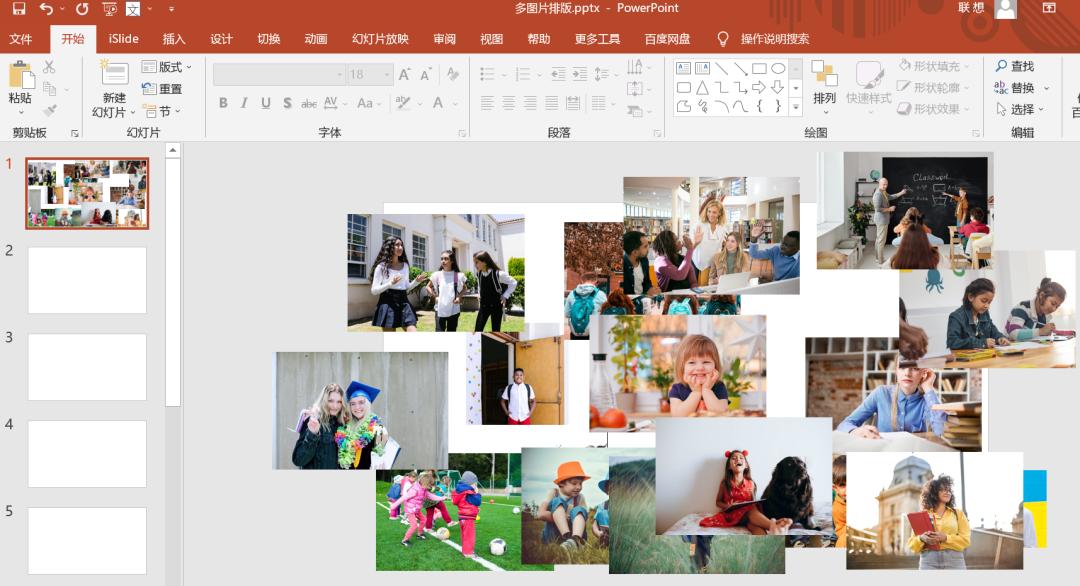Screen dimensions: 1080x586
Task: Open line spacing dropdown
Action: click(x=603, y=74)
